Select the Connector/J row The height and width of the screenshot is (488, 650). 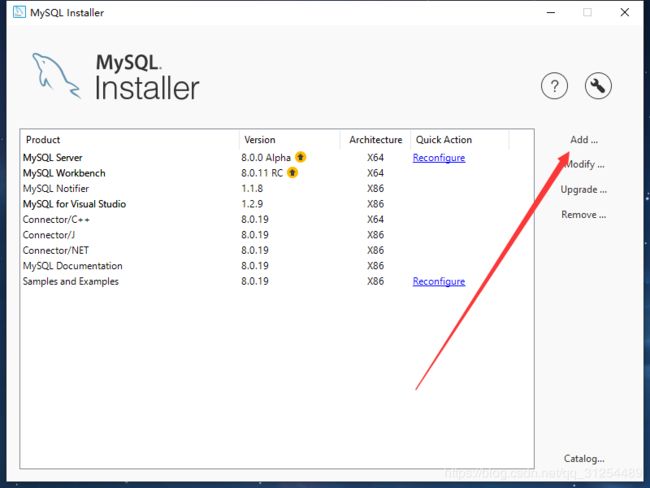point(276,235)
